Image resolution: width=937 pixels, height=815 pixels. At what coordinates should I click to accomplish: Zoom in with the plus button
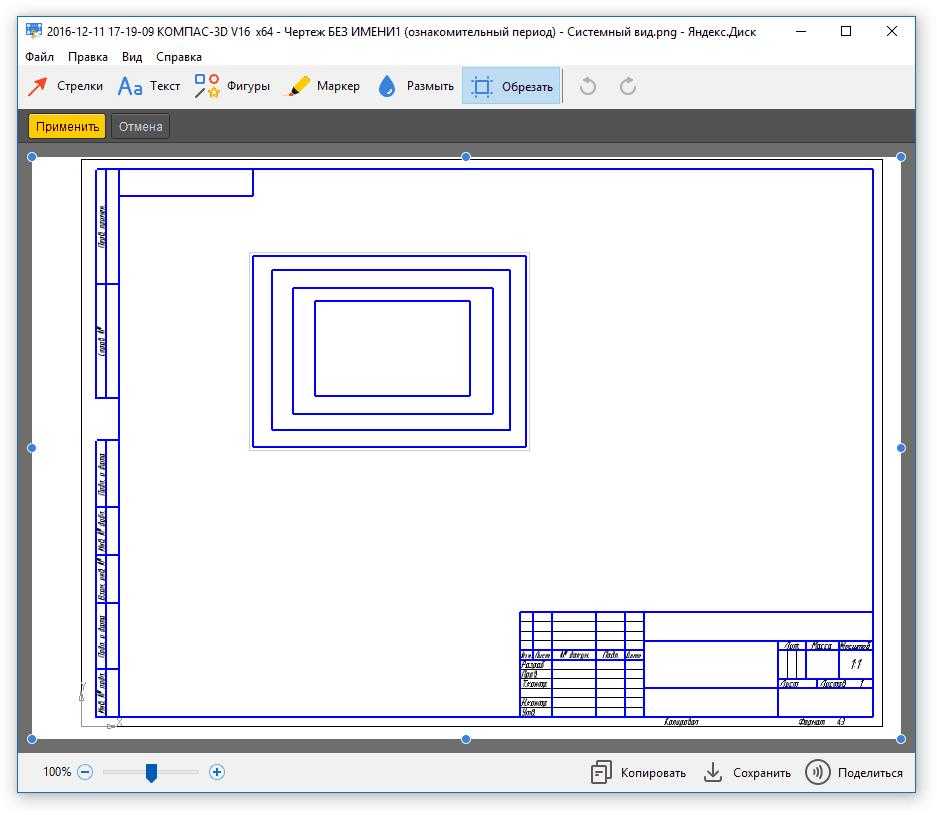tap(217, 772)
